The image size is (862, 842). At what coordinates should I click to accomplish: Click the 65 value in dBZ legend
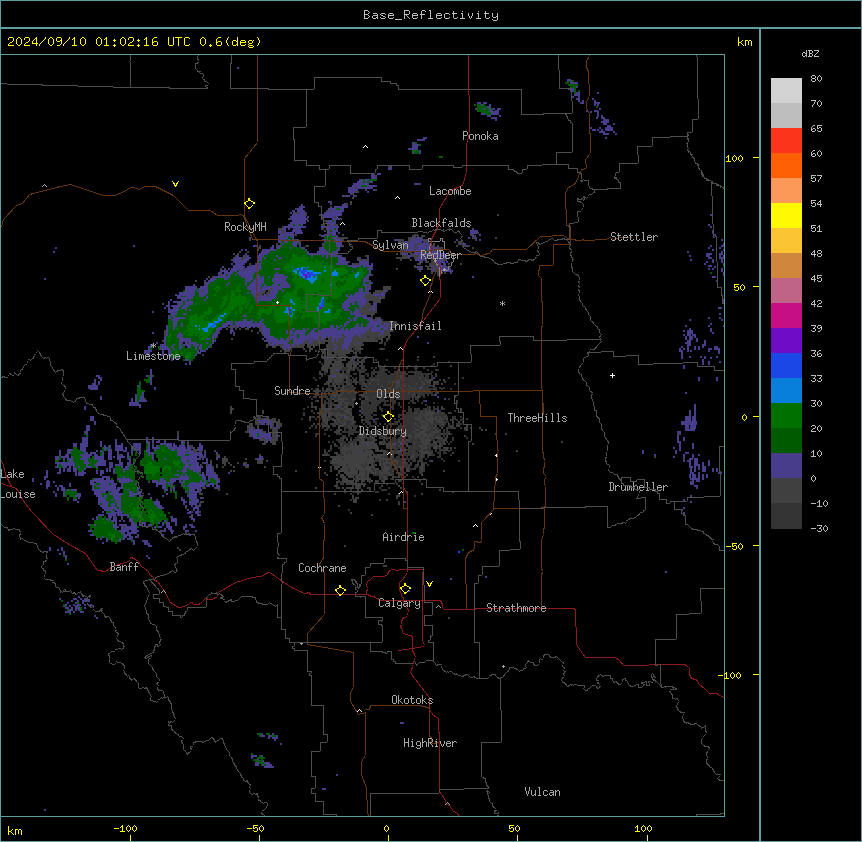[x=816, y=129]
